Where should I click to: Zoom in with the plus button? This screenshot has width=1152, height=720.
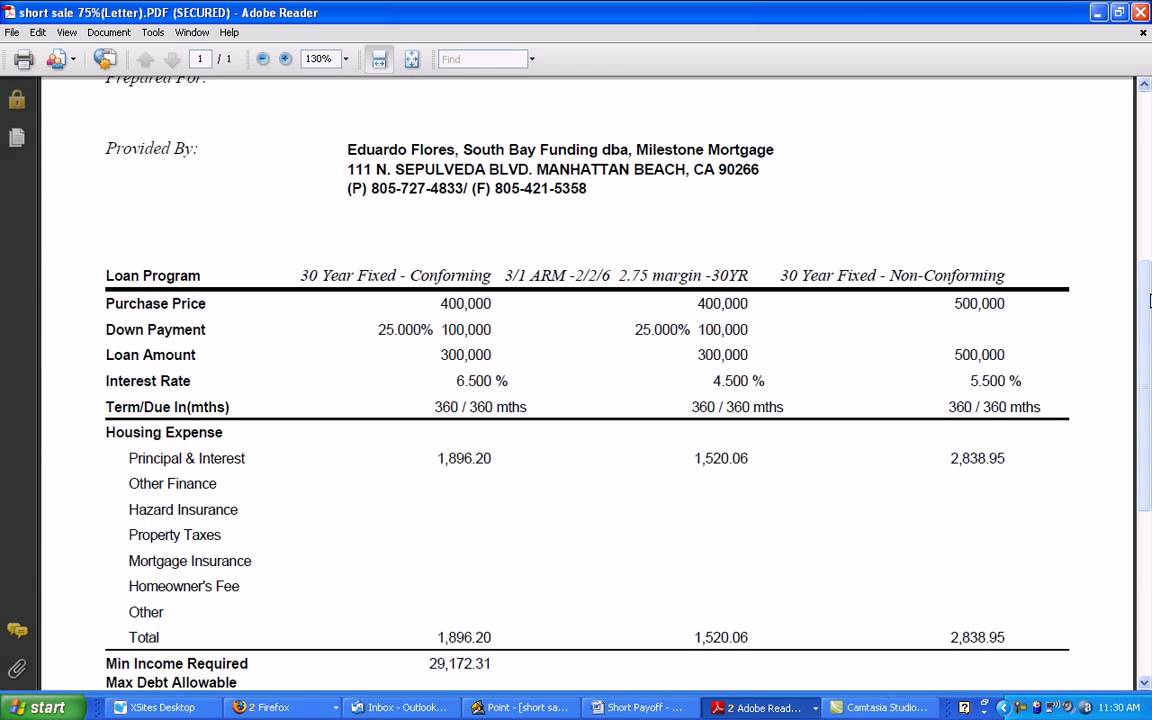(286, 59)
